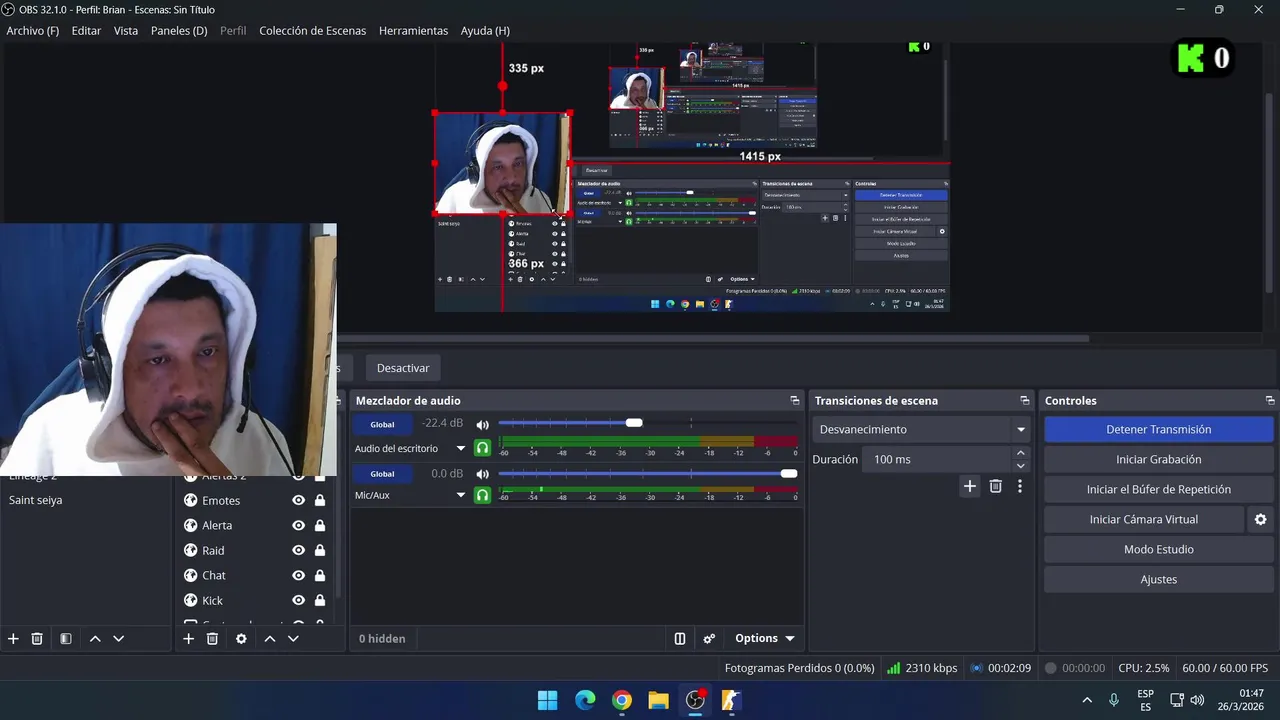
Task: Open the Paneles menu
Action: coord(179,31)
